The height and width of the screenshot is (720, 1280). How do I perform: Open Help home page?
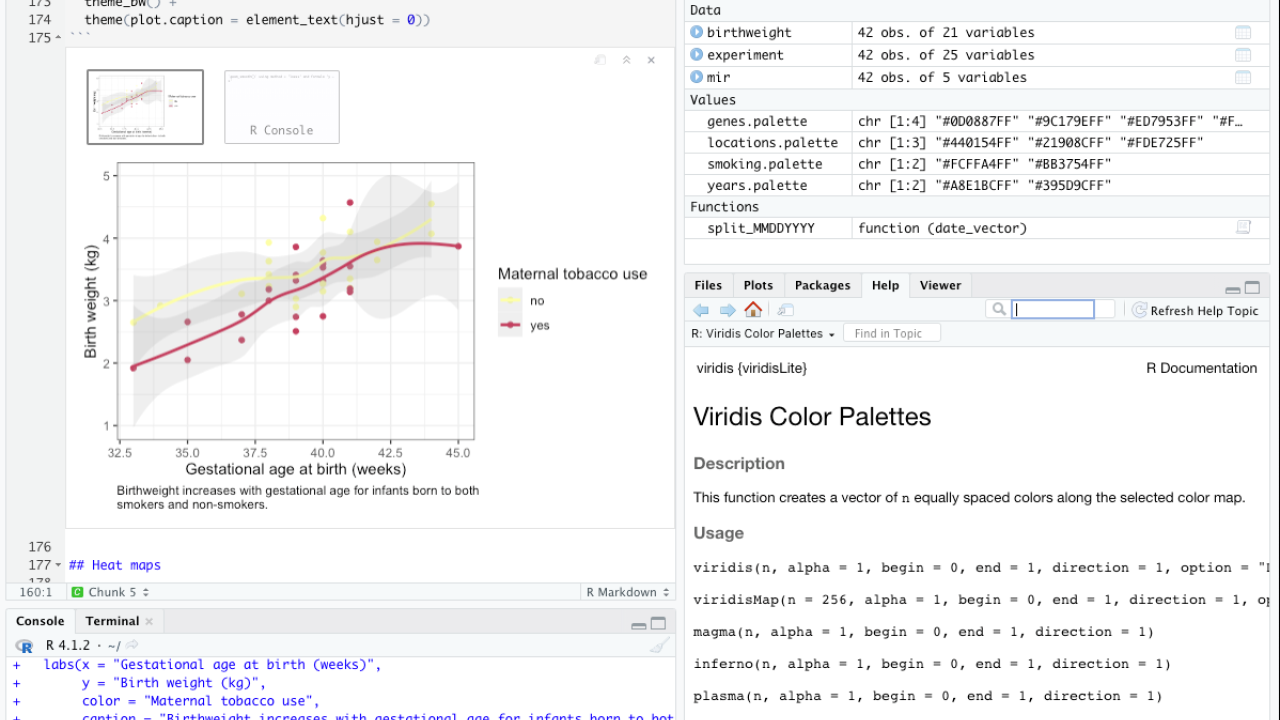(x=753, y=310)
